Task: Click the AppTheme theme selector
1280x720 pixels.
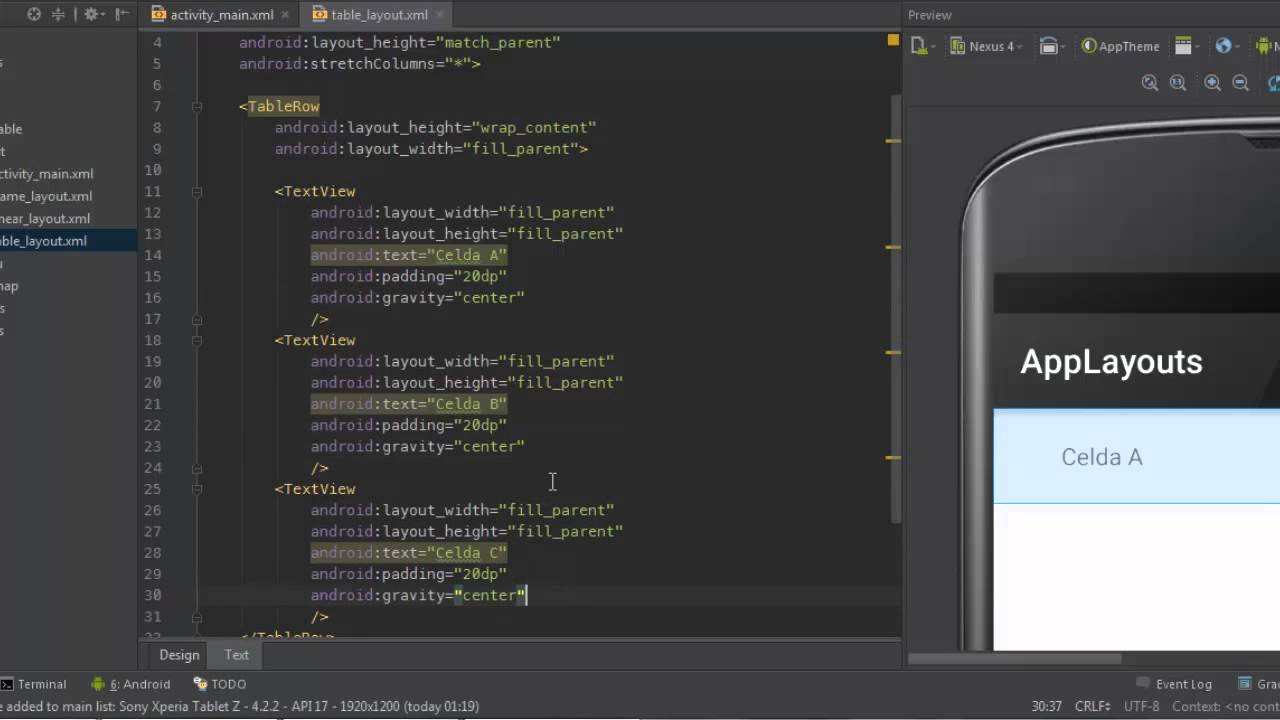Action: (x=1120, y=46)
